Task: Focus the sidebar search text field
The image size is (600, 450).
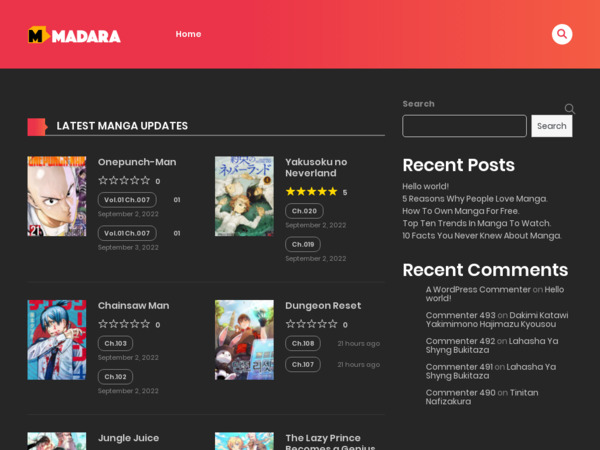Action: tap(464, 126)
